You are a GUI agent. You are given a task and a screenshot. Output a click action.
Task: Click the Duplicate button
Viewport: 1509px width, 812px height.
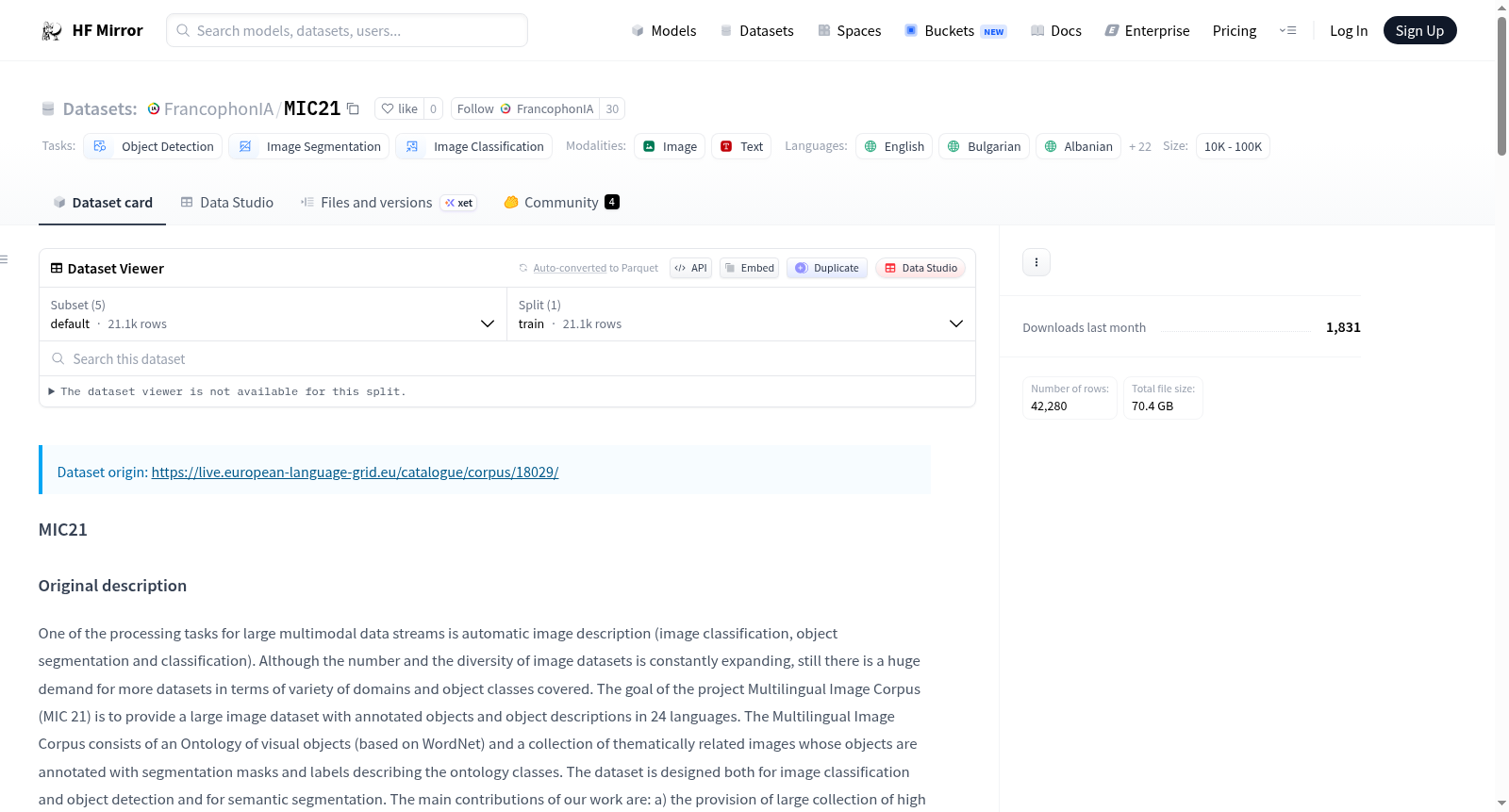click(827, 268)
